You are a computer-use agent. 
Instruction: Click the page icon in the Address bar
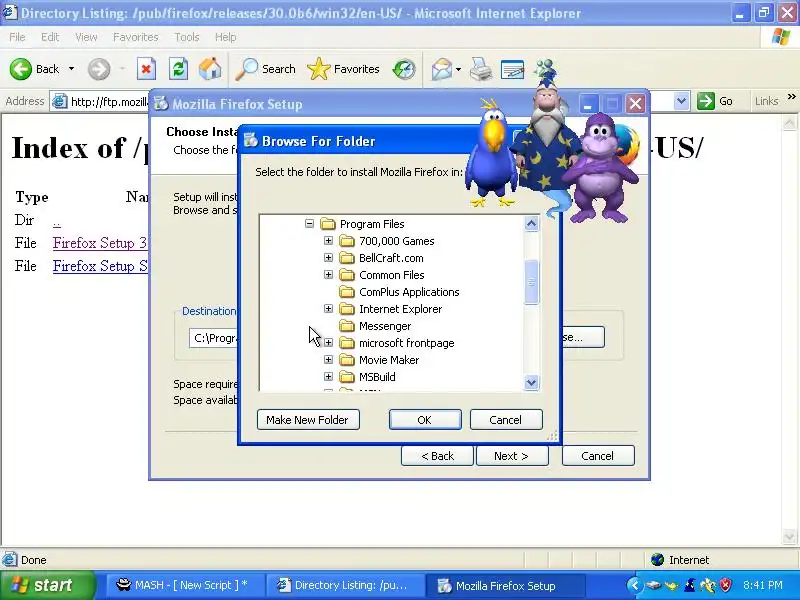point(60,101)
